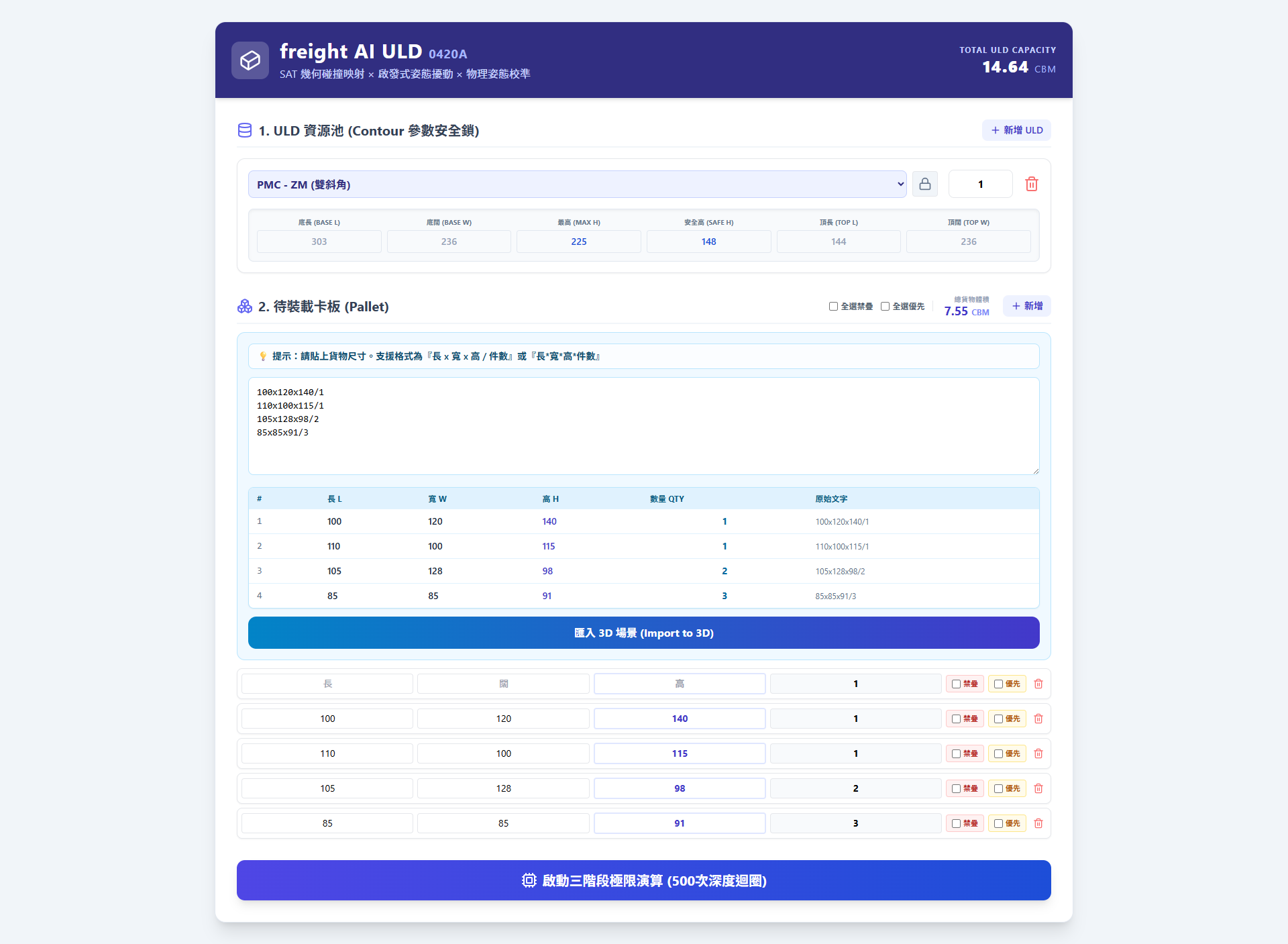Viewport: 1288px width, 944px height.
Task: Click the lightbulb hint icon
Action: point(263,356)
